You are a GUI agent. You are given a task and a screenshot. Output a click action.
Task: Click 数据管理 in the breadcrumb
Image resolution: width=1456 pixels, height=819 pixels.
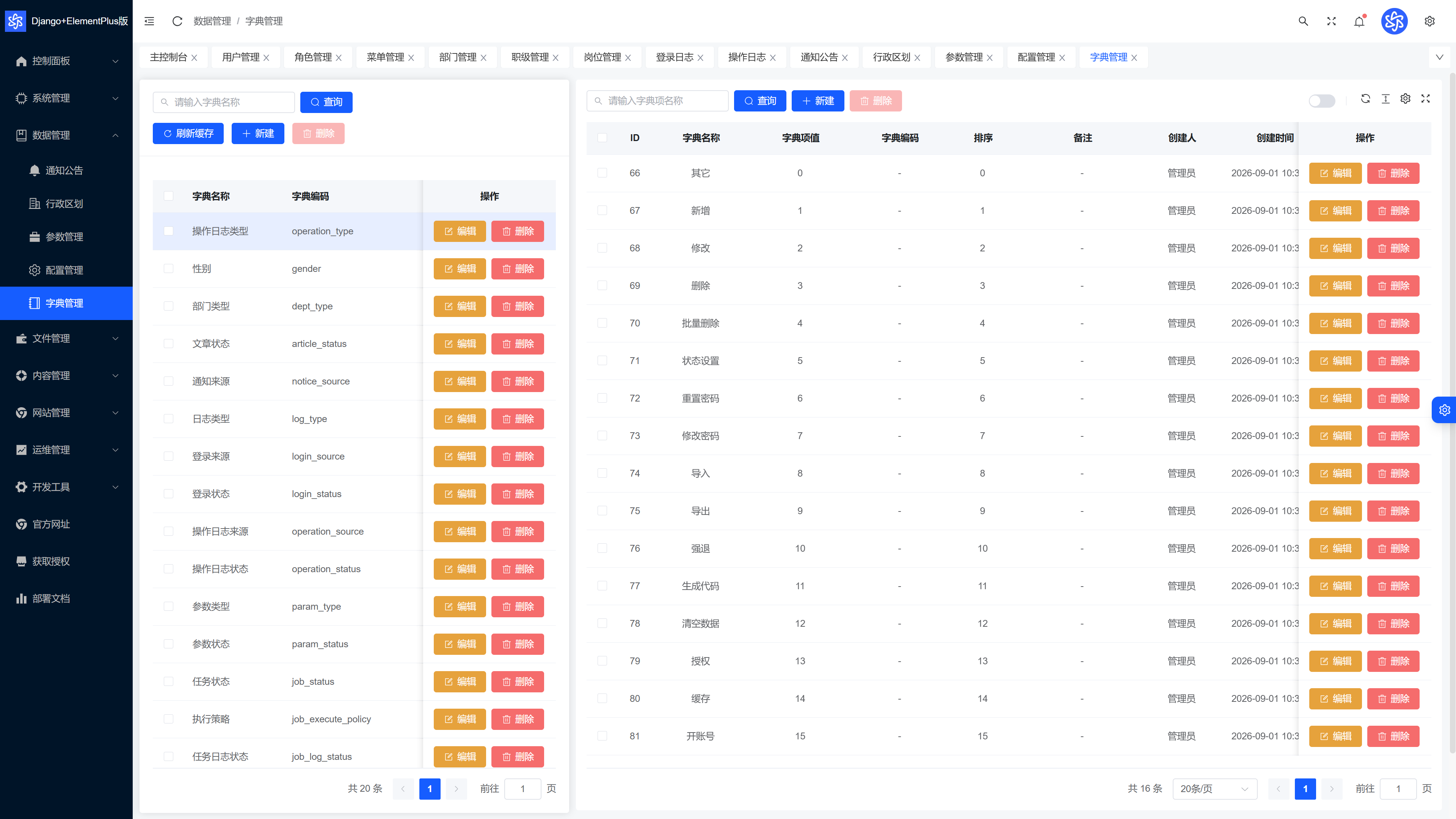click(x=212, y=21)
